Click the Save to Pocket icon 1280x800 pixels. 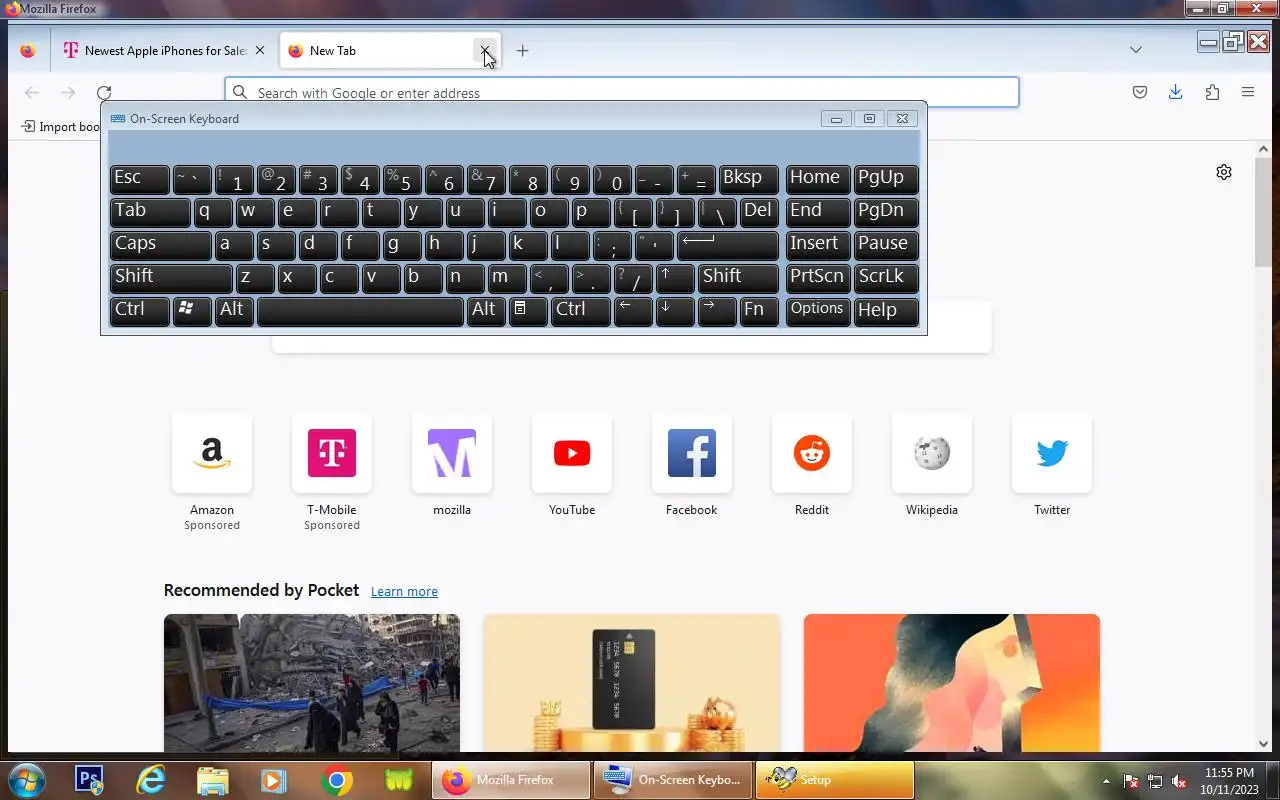pos(1140,92)
